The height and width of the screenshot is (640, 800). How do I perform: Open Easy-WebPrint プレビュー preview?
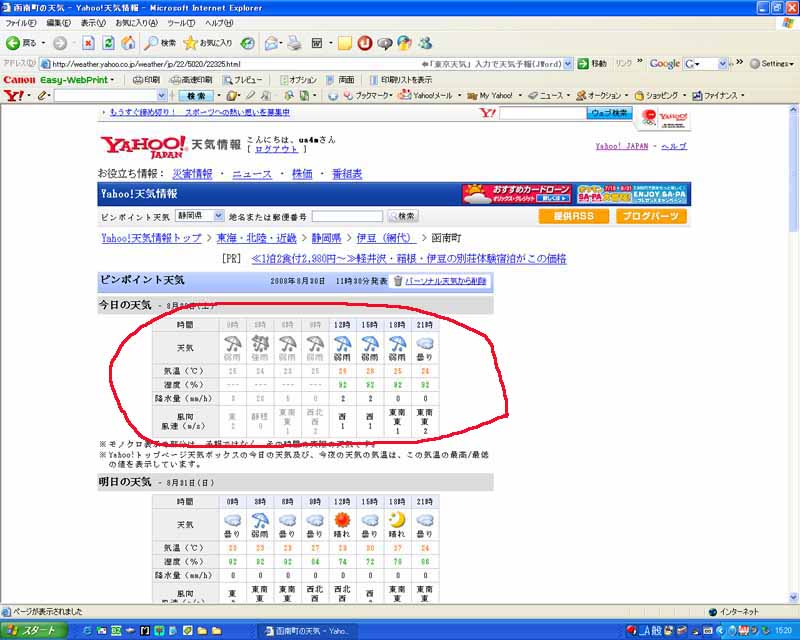pos(243,80)
